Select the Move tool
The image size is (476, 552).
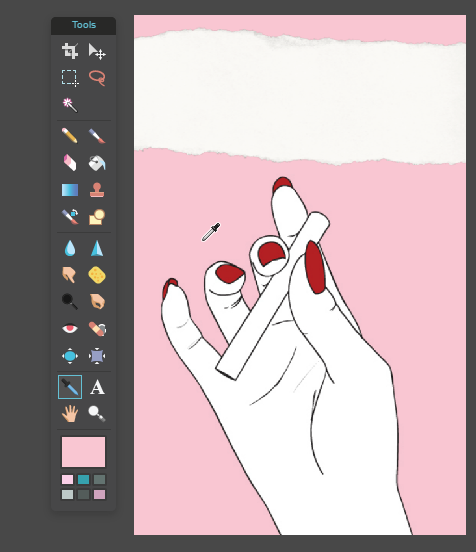pyautogui.click(x=97, y=51)
